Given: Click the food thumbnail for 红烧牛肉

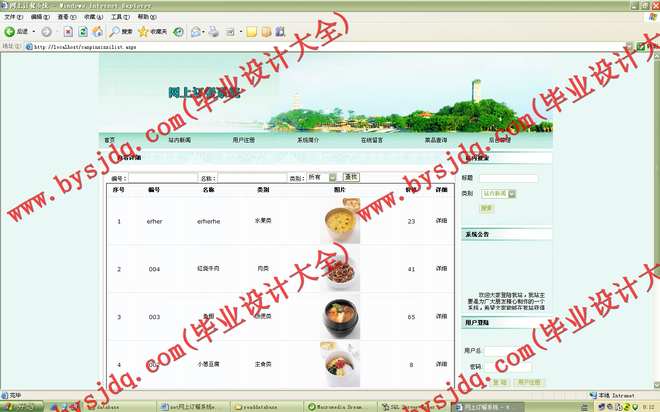Looking at the screenshot, I should pos(340,270).
